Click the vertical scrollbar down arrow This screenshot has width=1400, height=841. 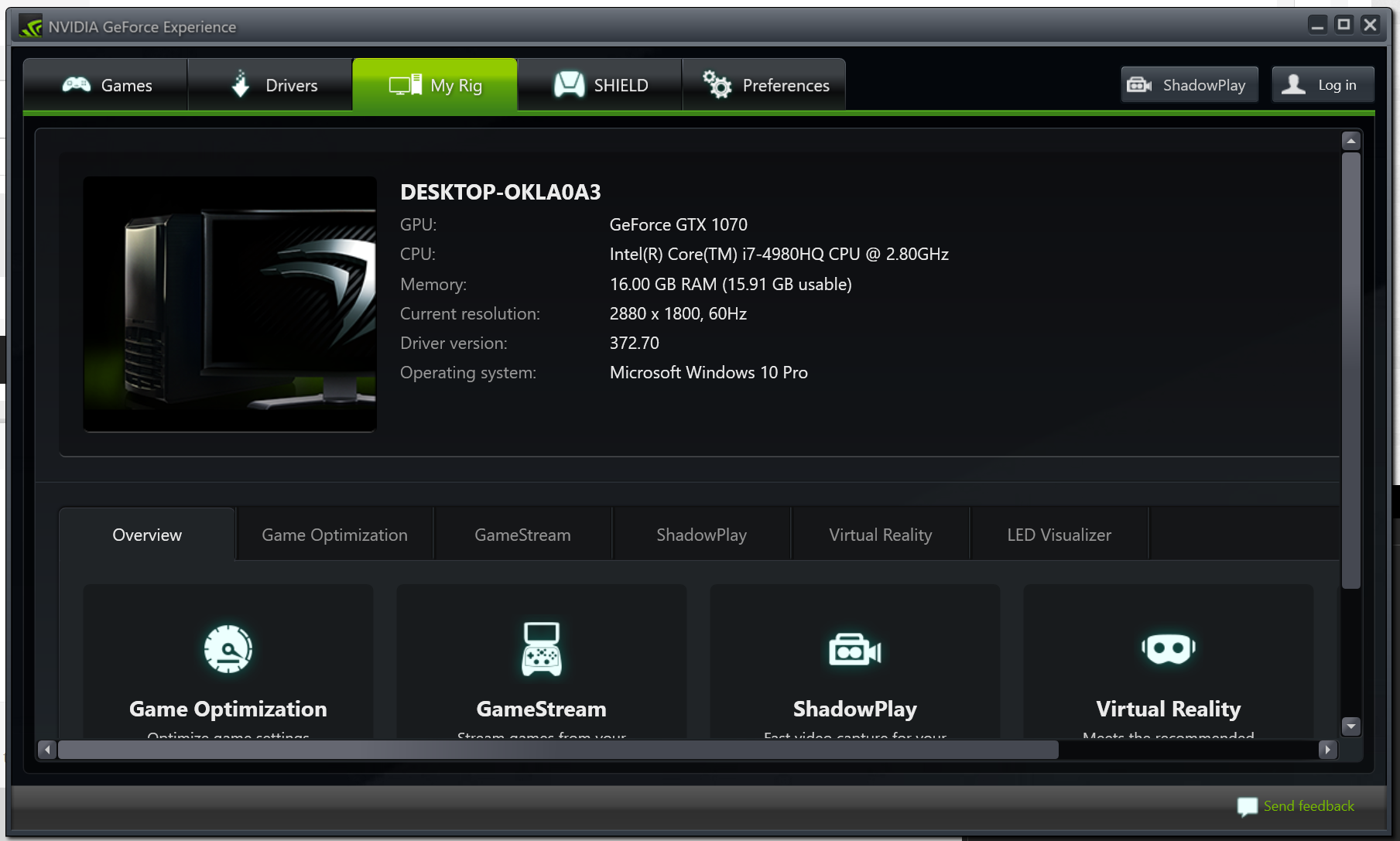click(x=1351, y=726)
